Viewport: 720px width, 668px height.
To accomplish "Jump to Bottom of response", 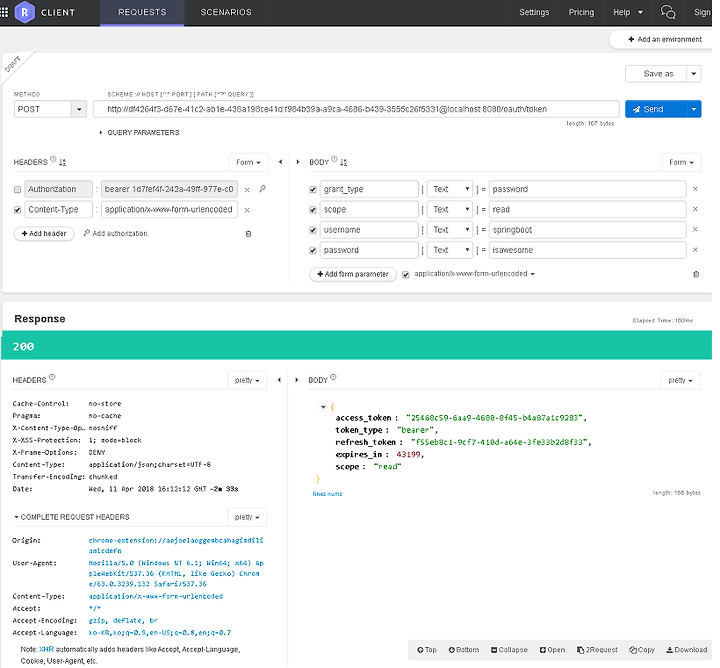I will (464, 650).
